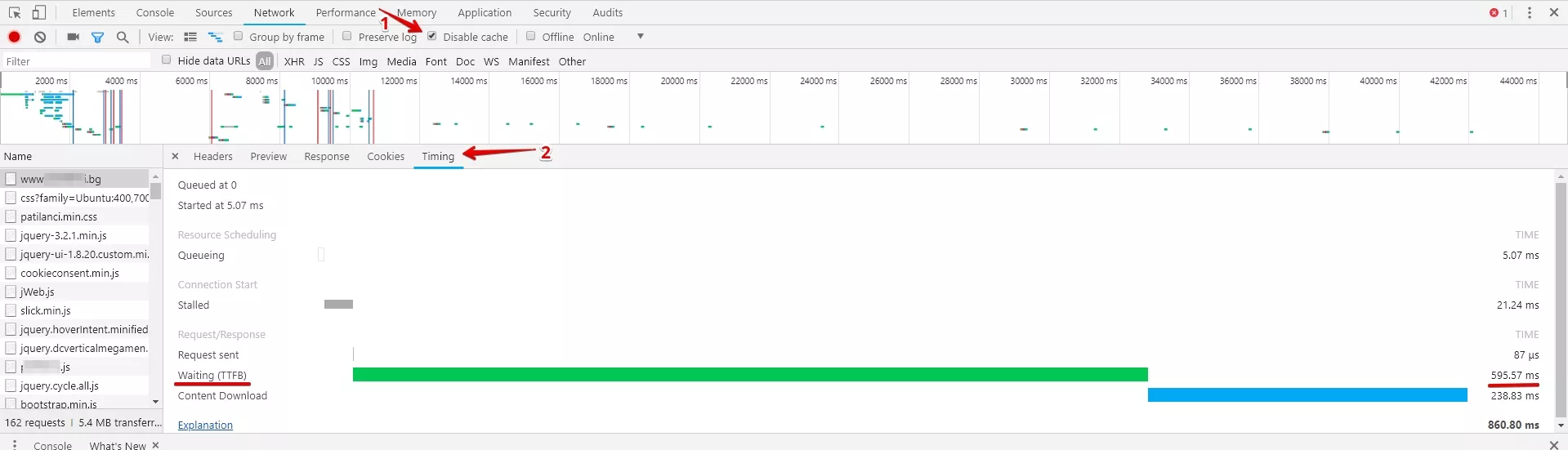Use large request rows view icon
The image size is (1568, 450).
(190, 37)
